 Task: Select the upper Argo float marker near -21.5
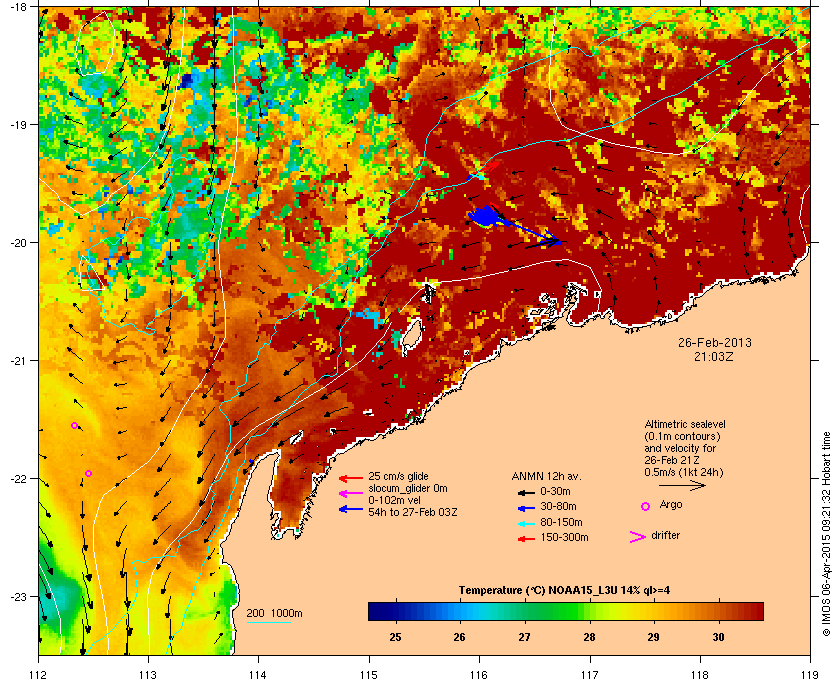click(x=74, y=425)
